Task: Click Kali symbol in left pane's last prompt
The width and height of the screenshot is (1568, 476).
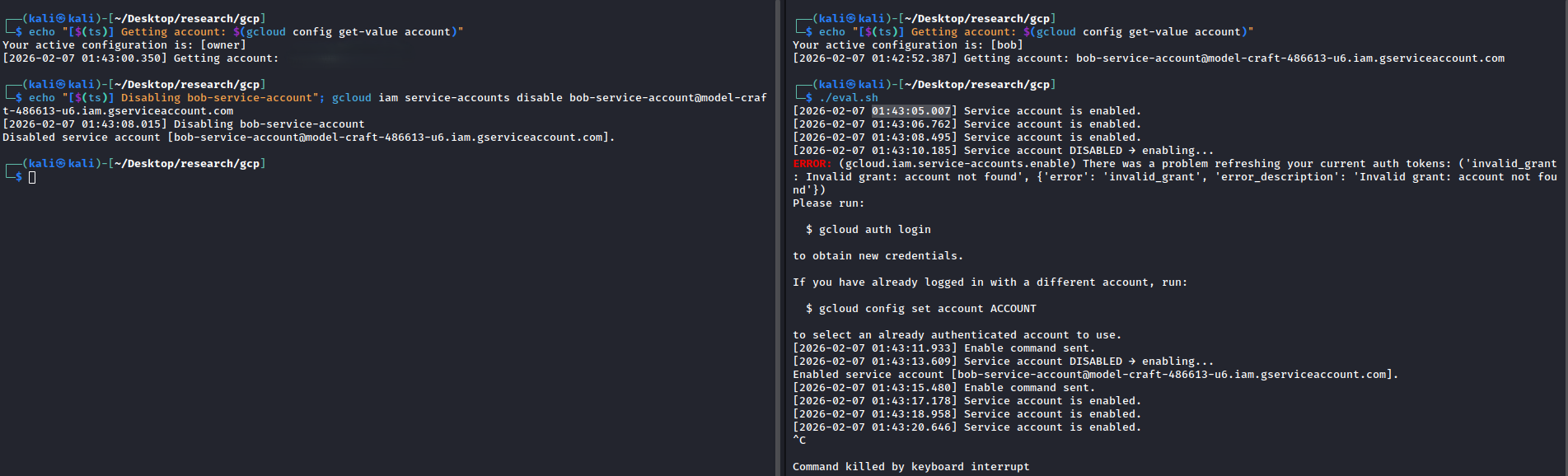Action: click(61, 164)
